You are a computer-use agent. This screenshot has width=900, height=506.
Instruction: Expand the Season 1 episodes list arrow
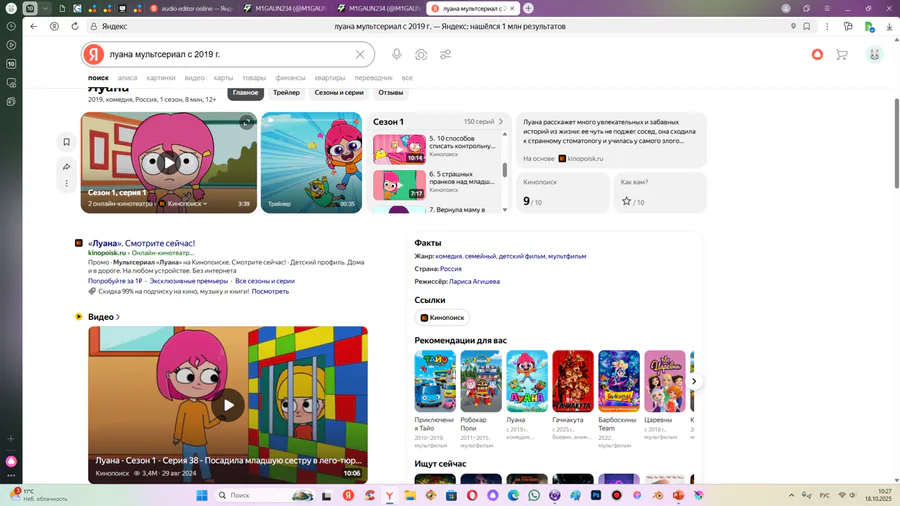(501, 122)
